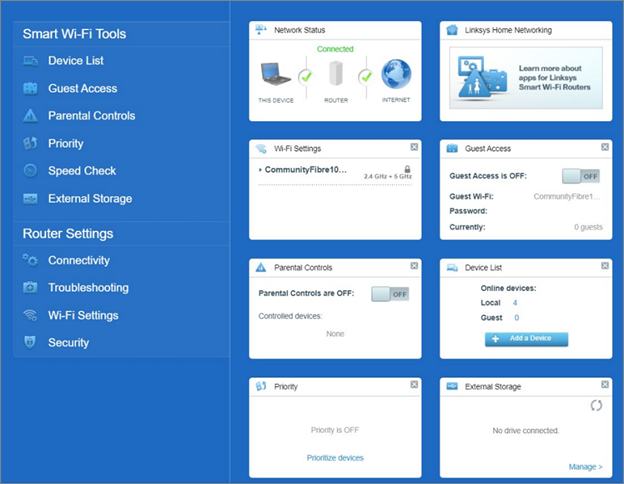Viewport: 624px width, 484px height.
Task: Open Connectivity router settings
Action: 79,260
